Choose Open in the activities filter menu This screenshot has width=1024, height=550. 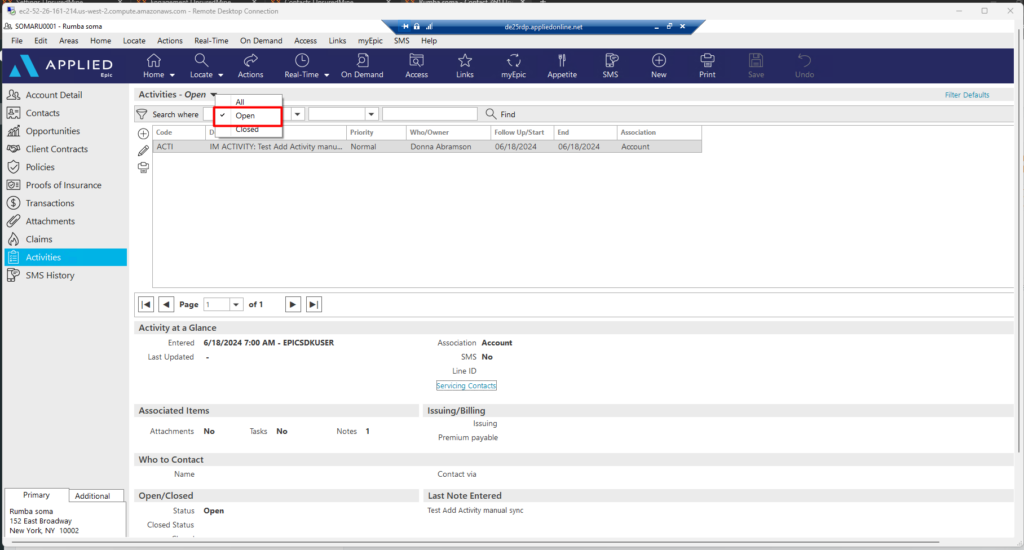tap(248, 116)
